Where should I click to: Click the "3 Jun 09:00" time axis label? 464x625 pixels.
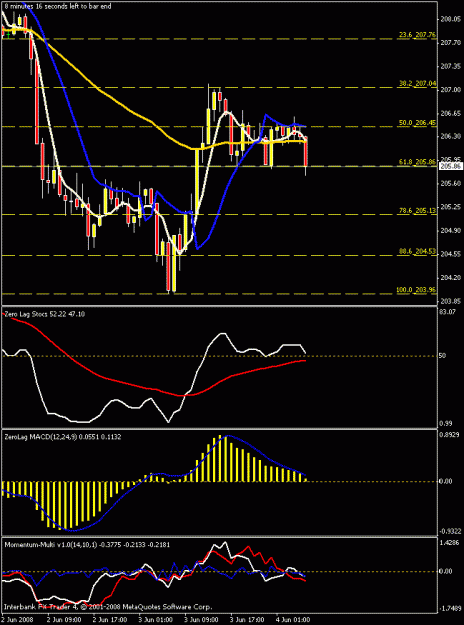(201, 620)
